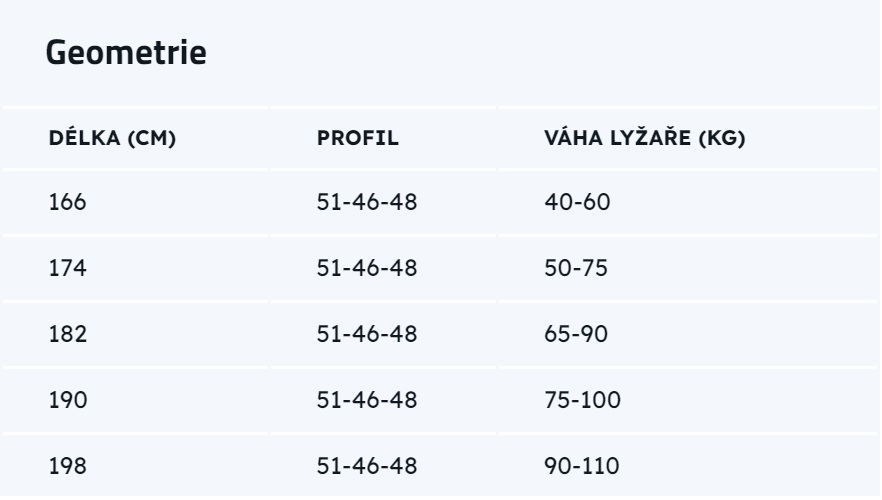Click the profile value in the 182 row

click(x=367, y=334)
